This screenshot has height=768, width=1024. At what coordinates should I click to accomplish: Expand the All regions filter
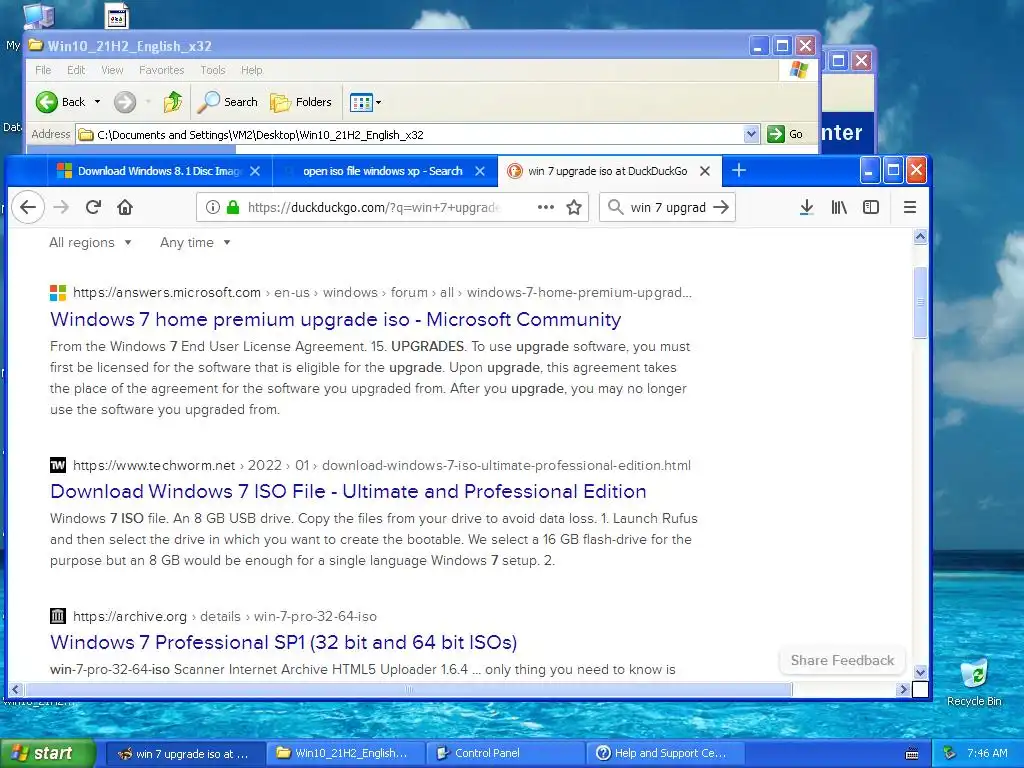(x=90, y=242)
